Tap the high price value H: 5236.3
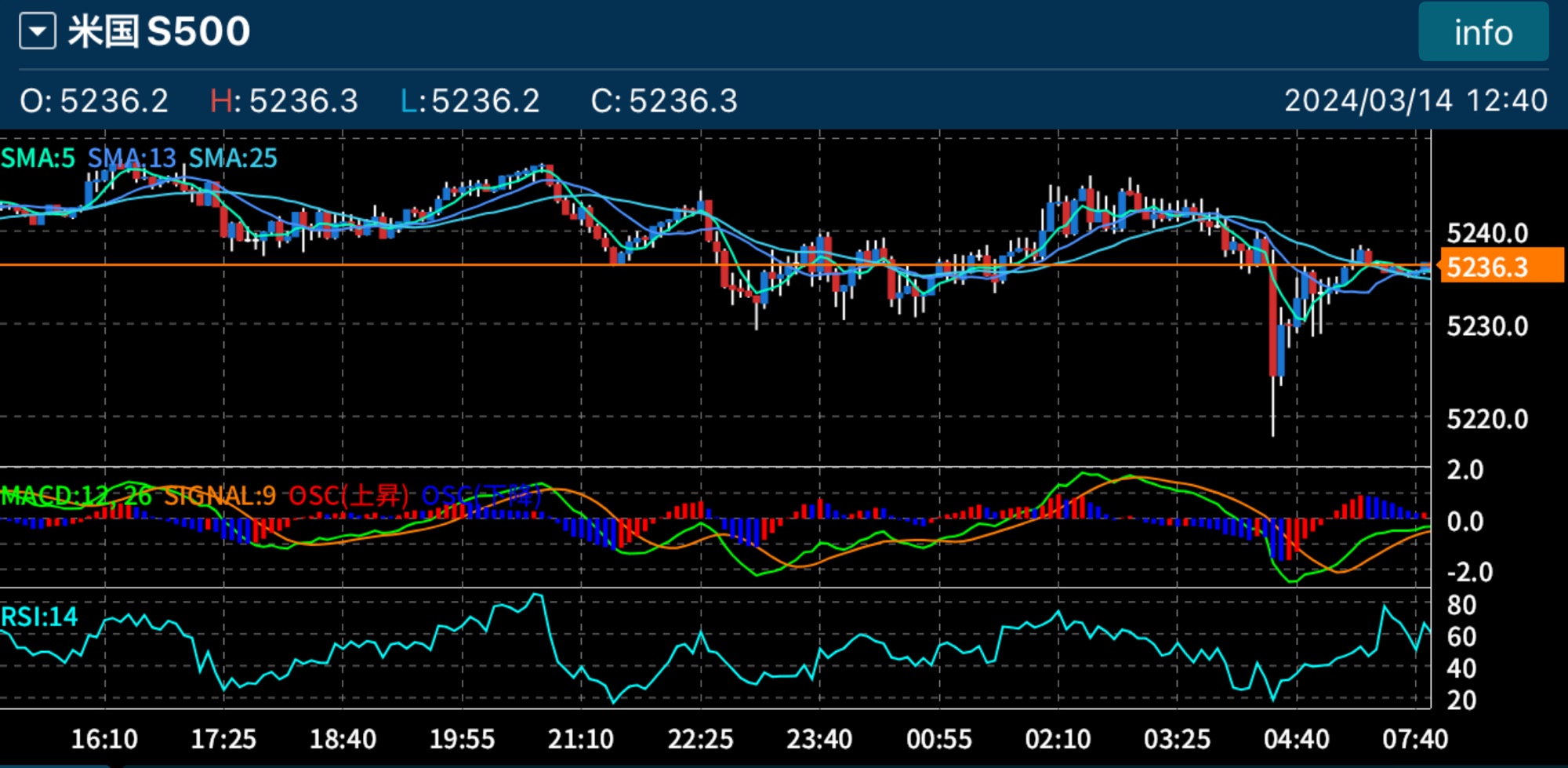The image size is (1568, 768). [x=284, y=101]
